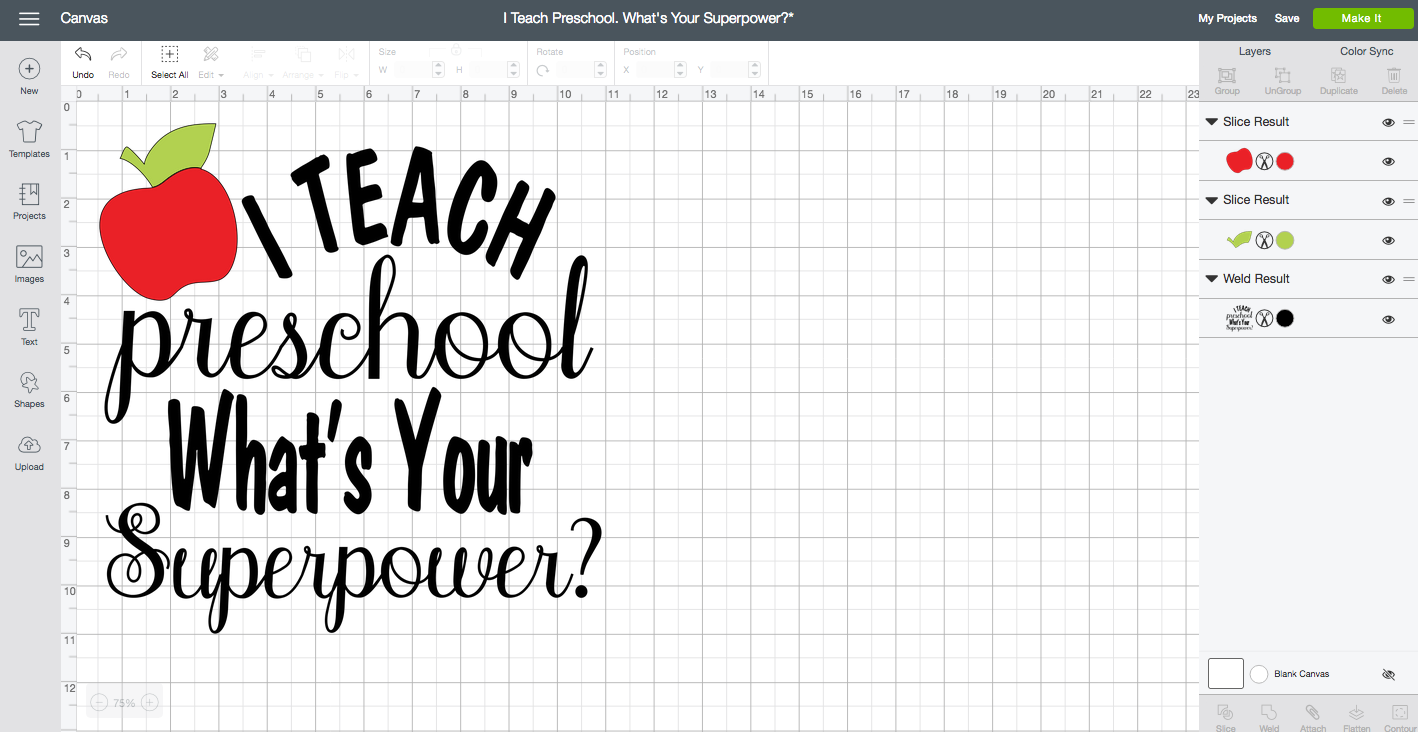The image size is (1418, 732).
Task: Open the Templates panel
Action: click(29, 139)
